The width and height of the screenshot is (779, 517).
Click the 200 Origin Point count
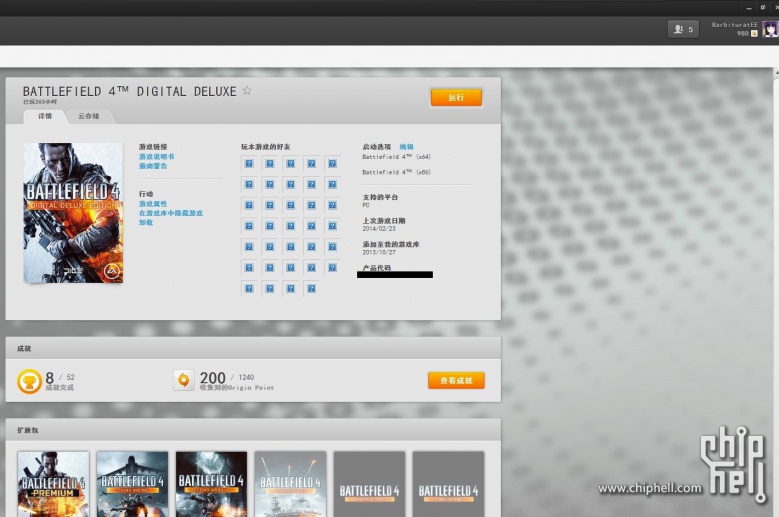click(x=213, y=377)
